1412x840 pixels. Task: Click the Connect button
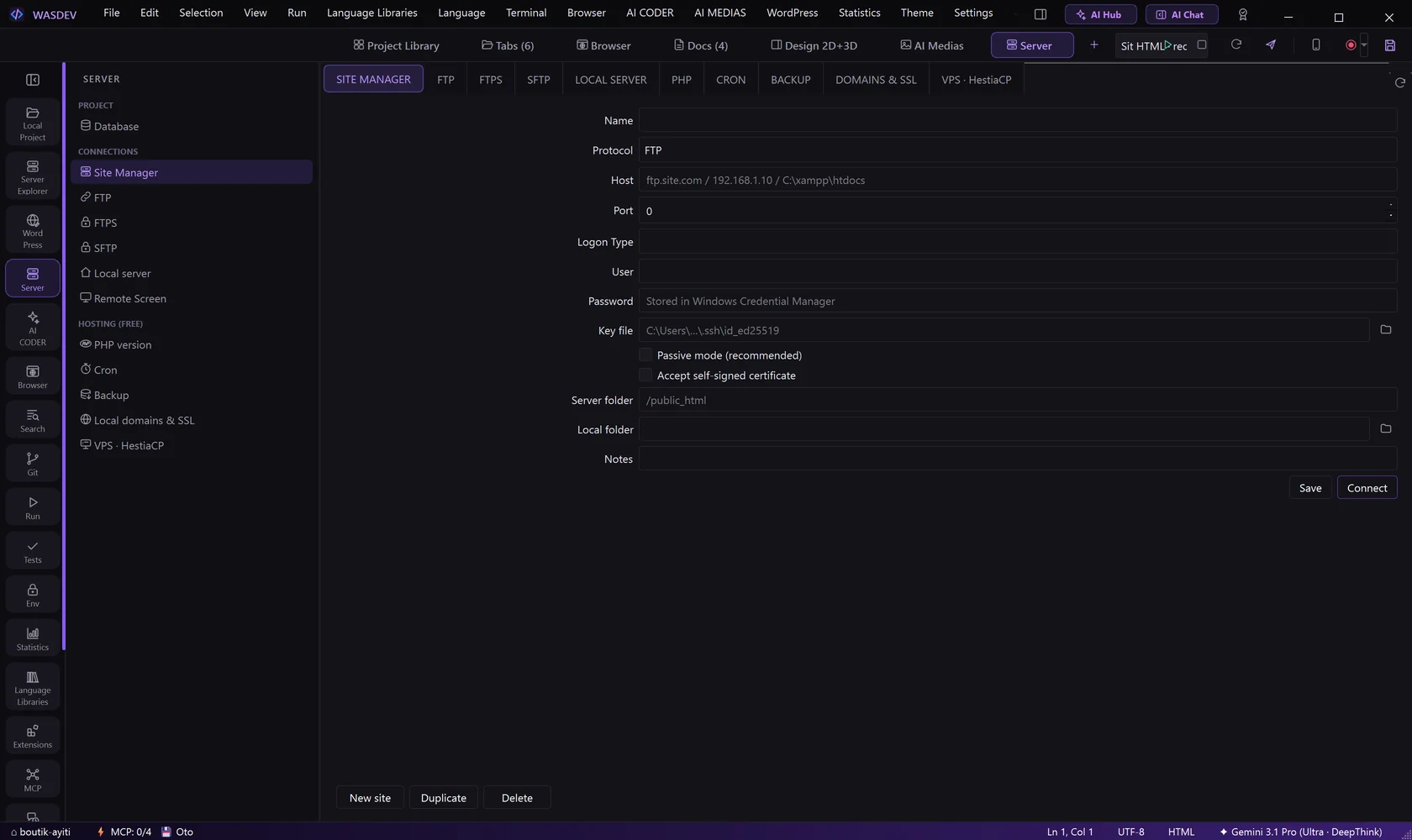(1367, 488)
